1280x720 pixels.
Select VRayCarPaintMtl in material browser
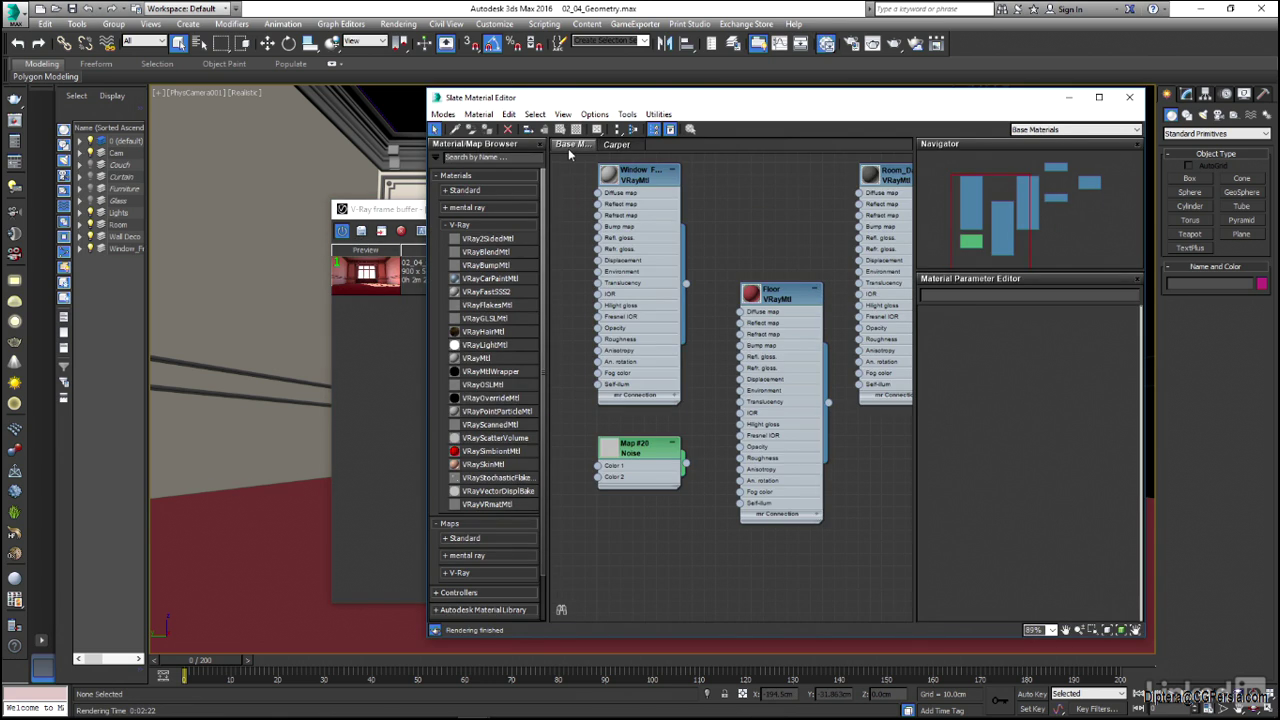coord(490,278)
